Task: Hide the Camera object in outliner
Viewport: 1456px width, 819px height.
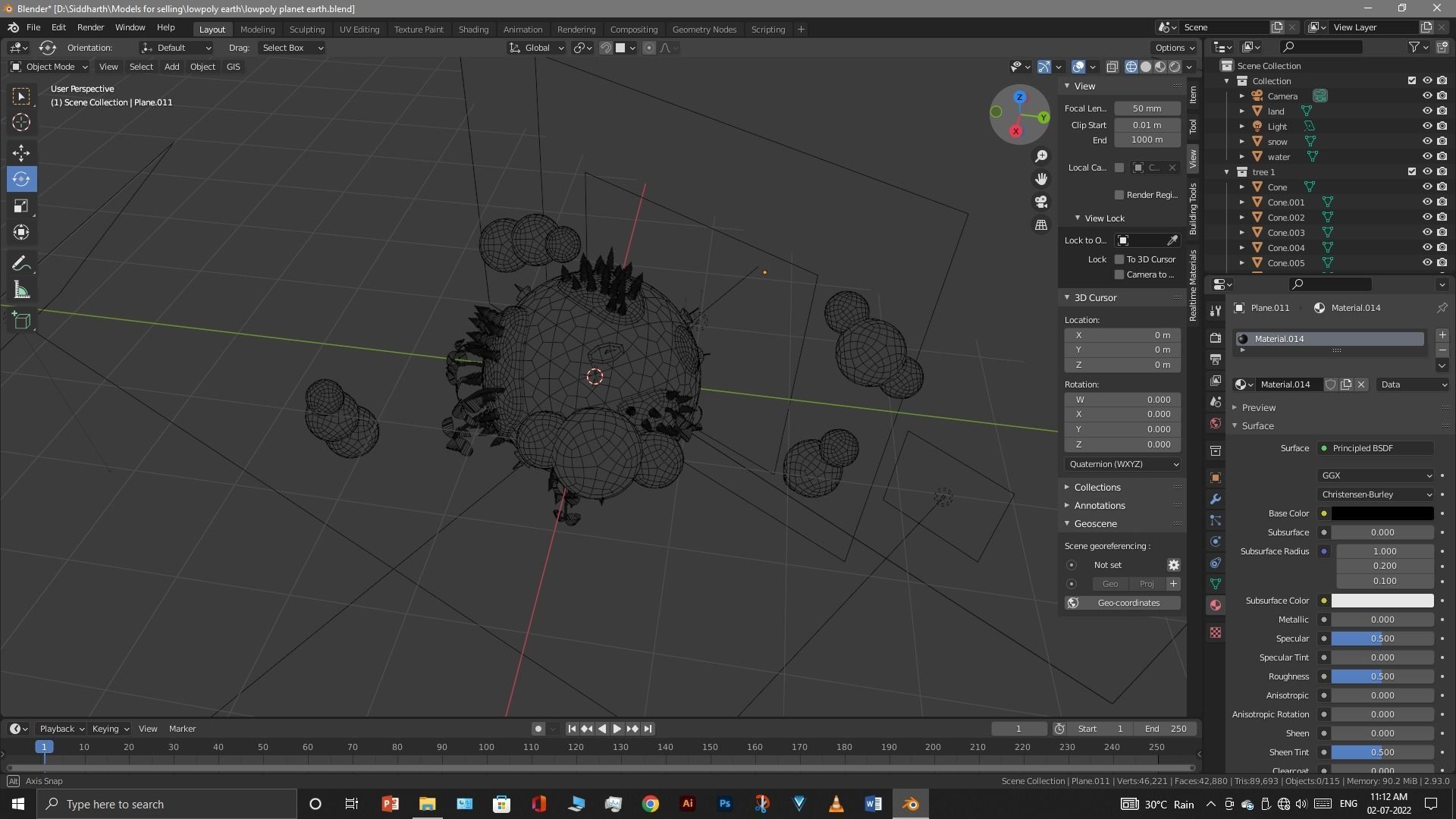Action: (1426, 96)
